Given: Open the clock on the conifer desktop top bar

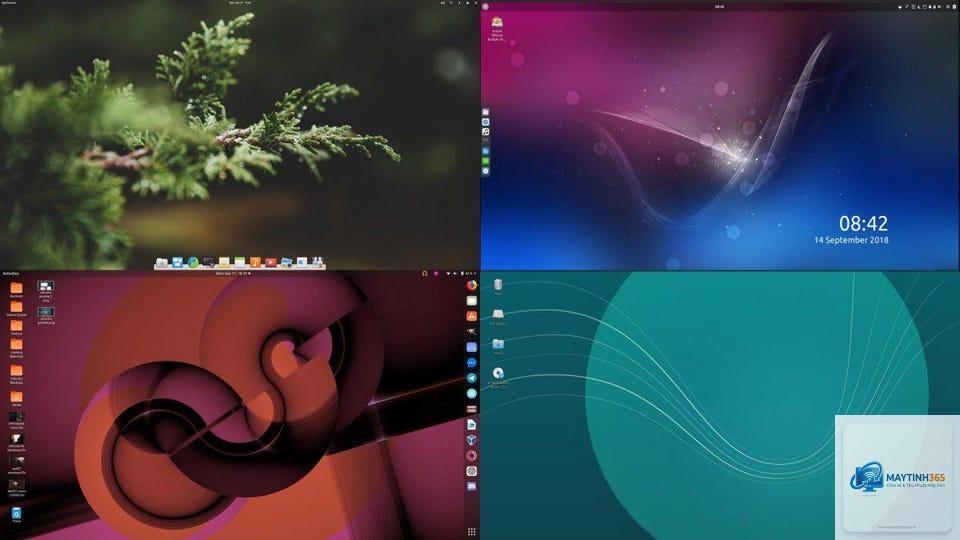Looking at the screenshot, I should (x=240, y=2).
